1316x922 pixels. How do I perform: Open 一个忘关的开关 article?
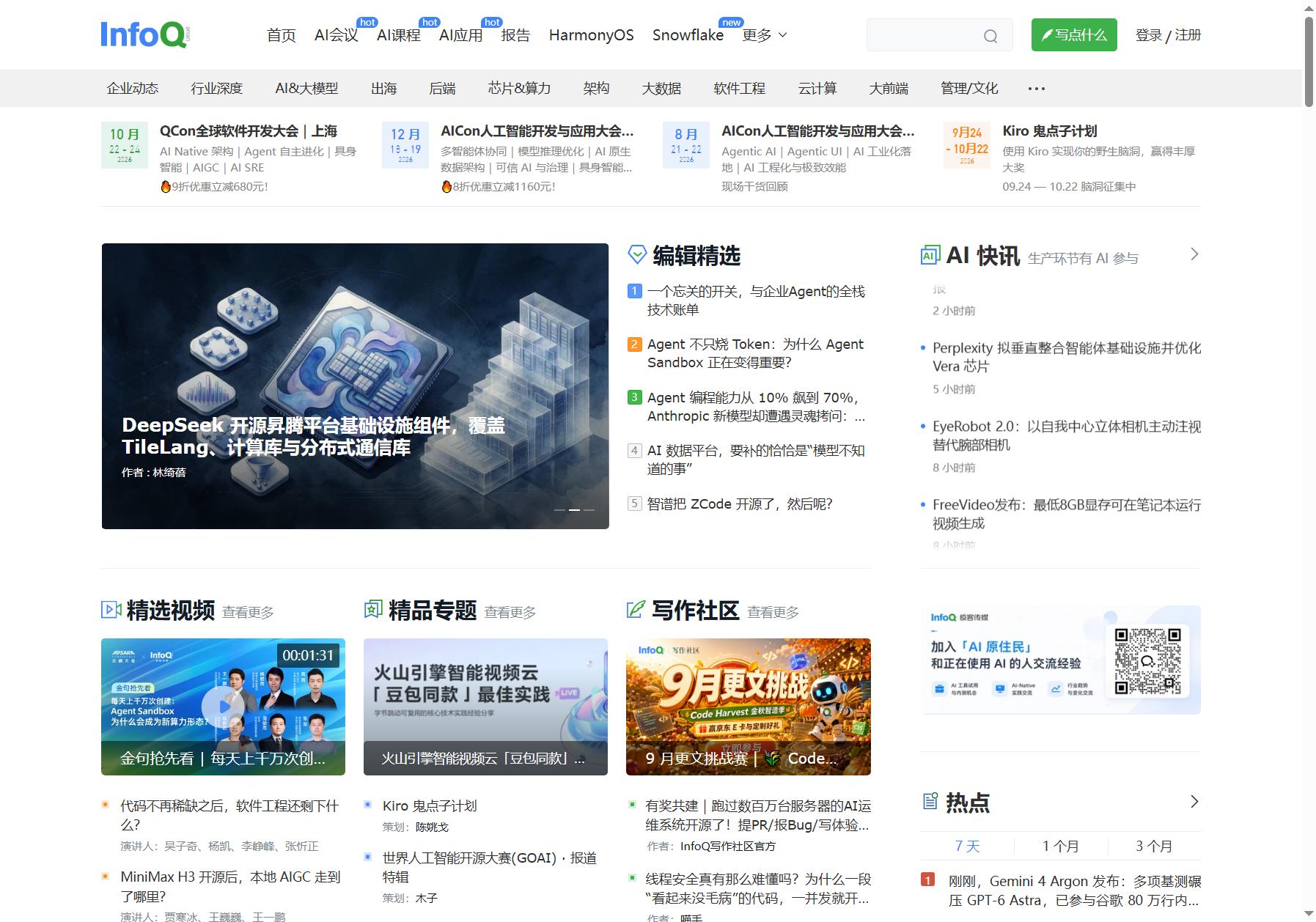pos(756,300)
